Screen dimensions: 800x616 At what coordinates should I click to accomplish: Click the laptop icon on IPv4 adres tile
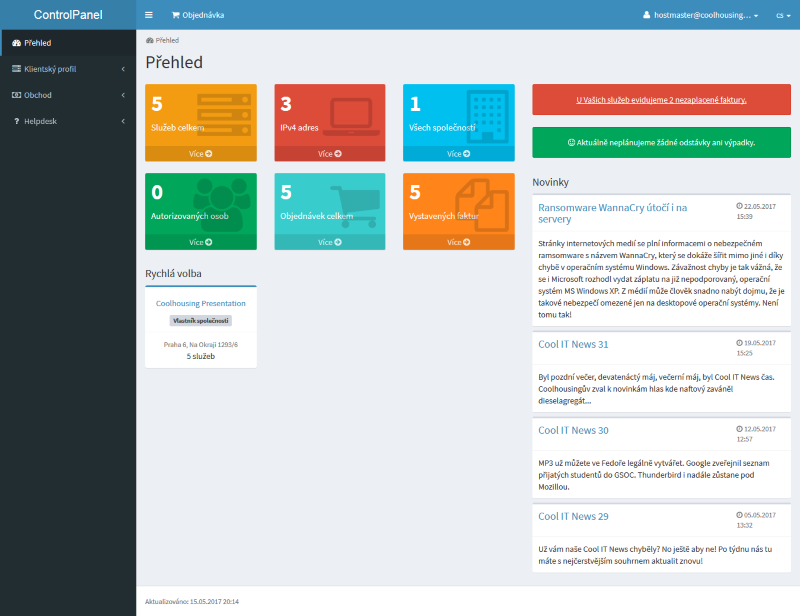tap(352, 116)
